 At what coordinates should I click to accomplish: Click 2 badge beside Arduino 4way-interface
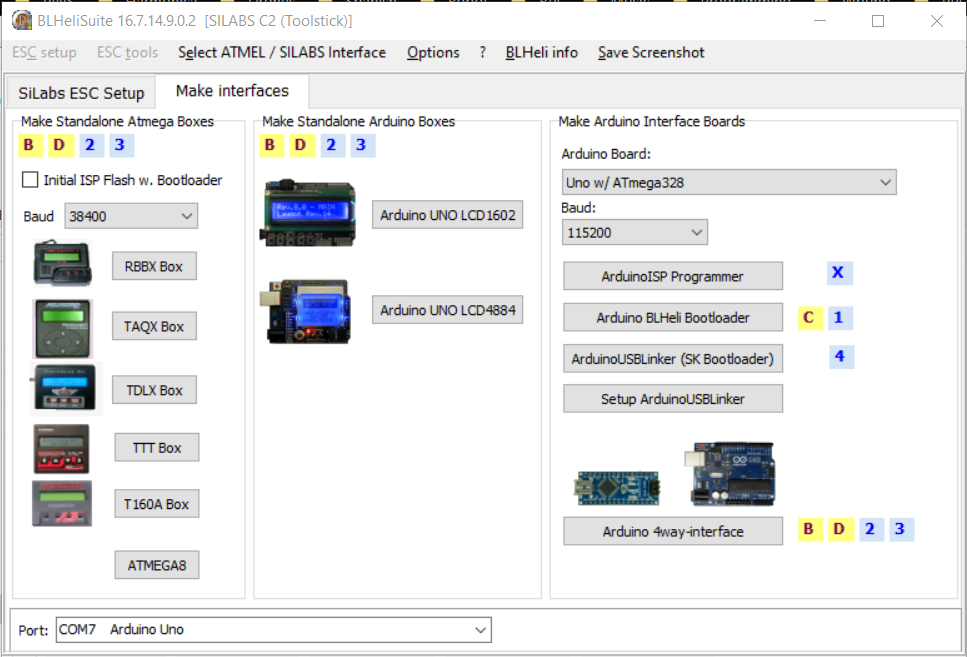[x=871, y=529]
